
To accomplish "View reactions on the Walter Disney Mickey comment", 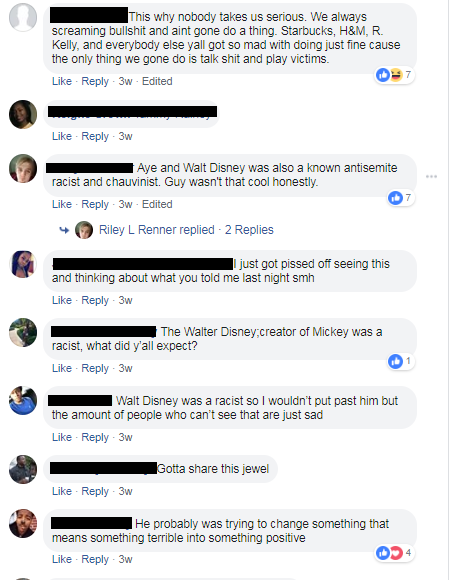I will 401,361.
